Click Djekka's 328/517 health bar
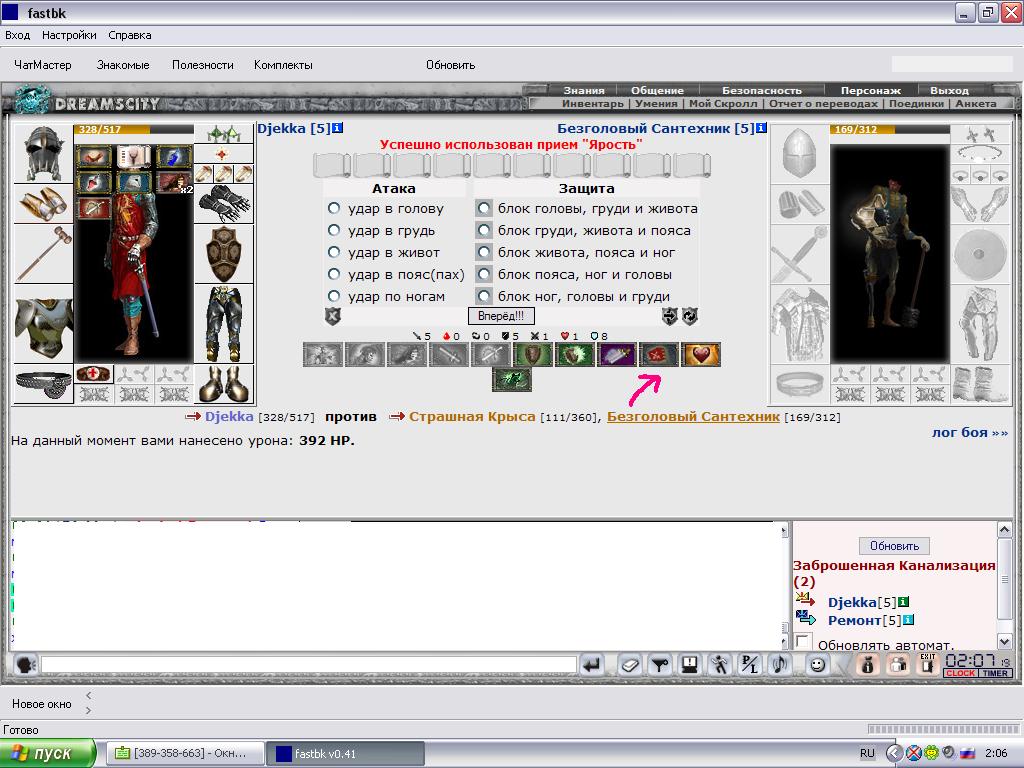 (134, 129)
